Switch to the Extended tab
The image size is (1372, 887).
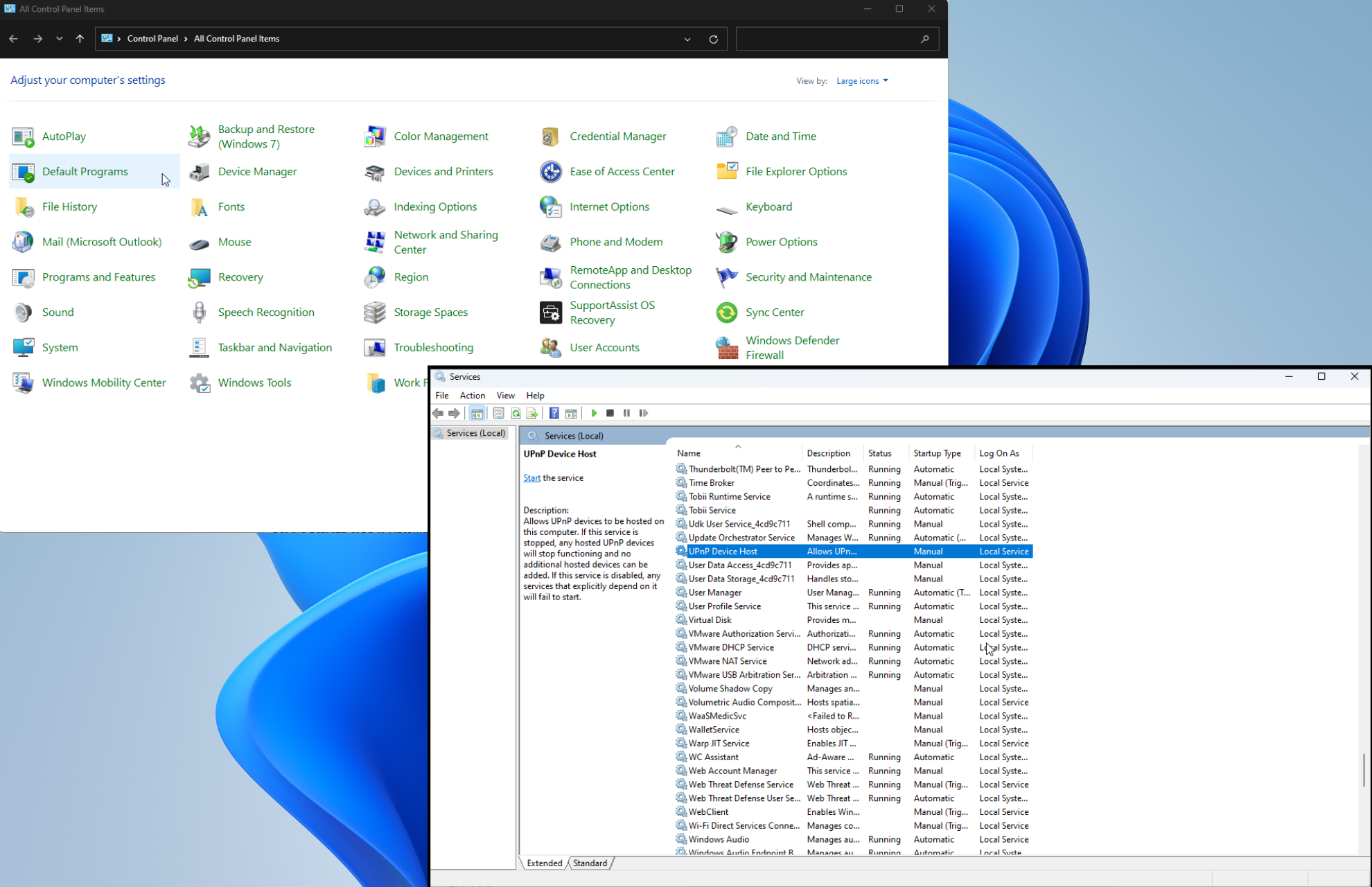click(544, 863)
